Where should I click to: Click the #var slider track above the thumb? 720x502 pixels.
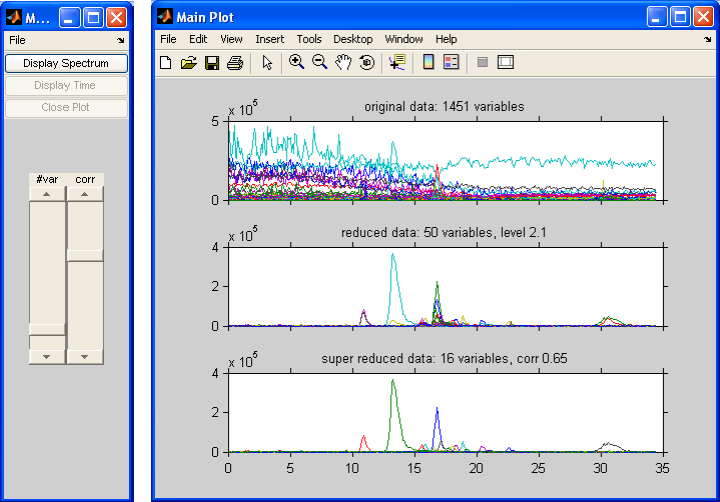click(47, 262)
